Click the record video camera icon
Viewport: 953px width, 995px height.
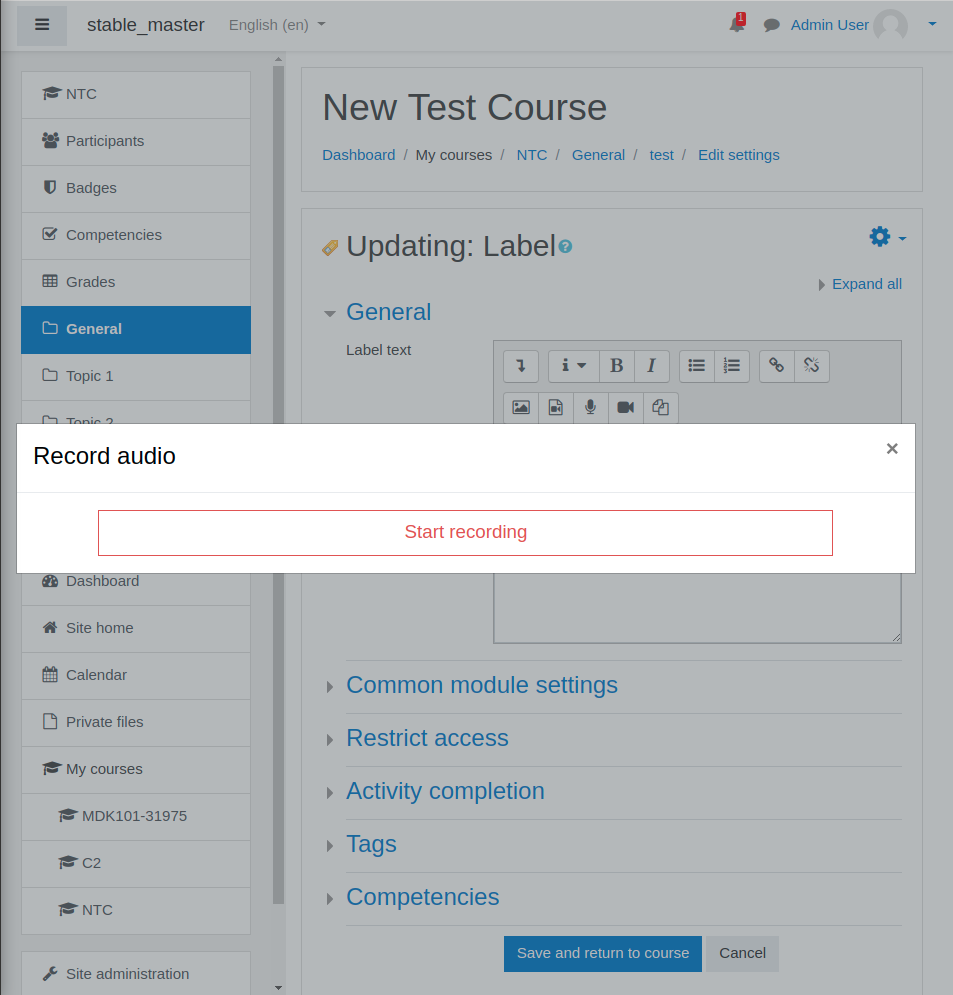point(626,407)
